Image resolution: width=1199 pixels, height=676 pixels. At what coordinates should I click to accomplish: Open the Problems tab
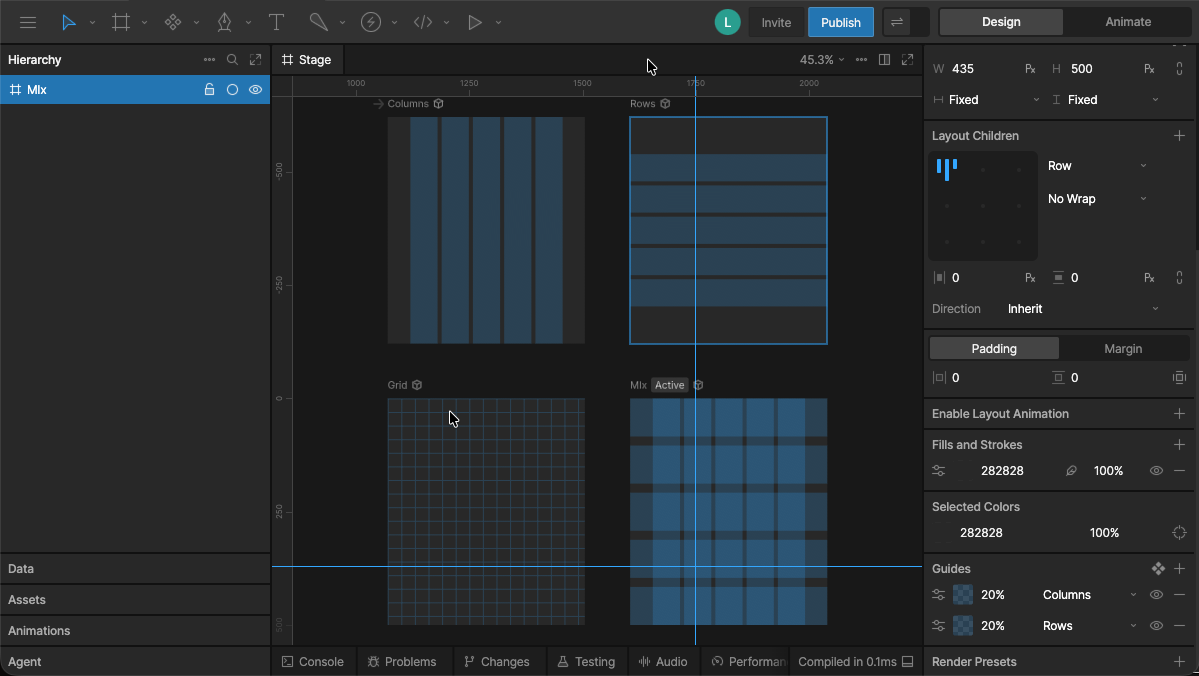coord(402,662)
